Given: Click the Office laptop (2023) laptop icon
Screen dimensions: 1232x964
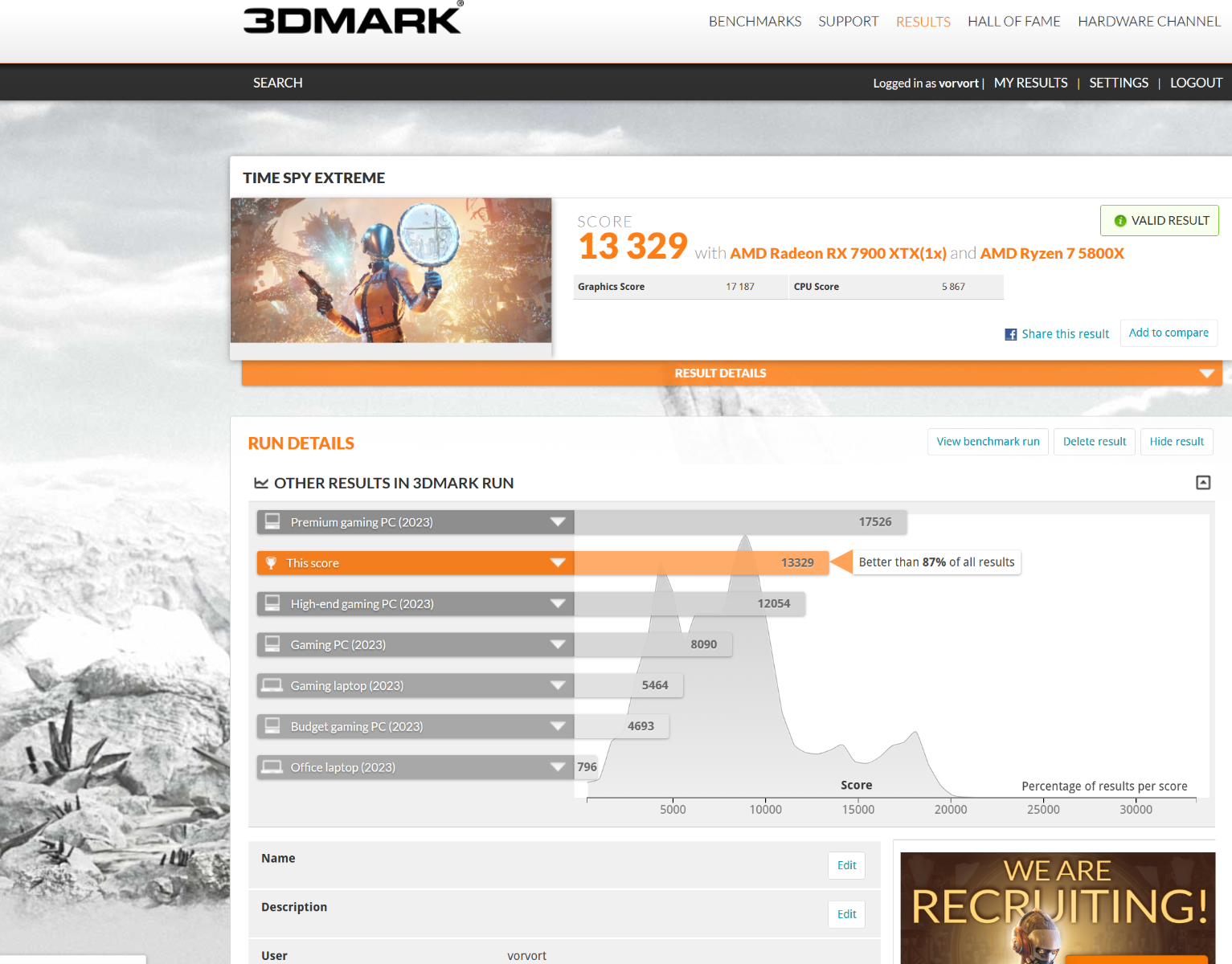Looking at the screenshot, I should click(x=272, y=767).
